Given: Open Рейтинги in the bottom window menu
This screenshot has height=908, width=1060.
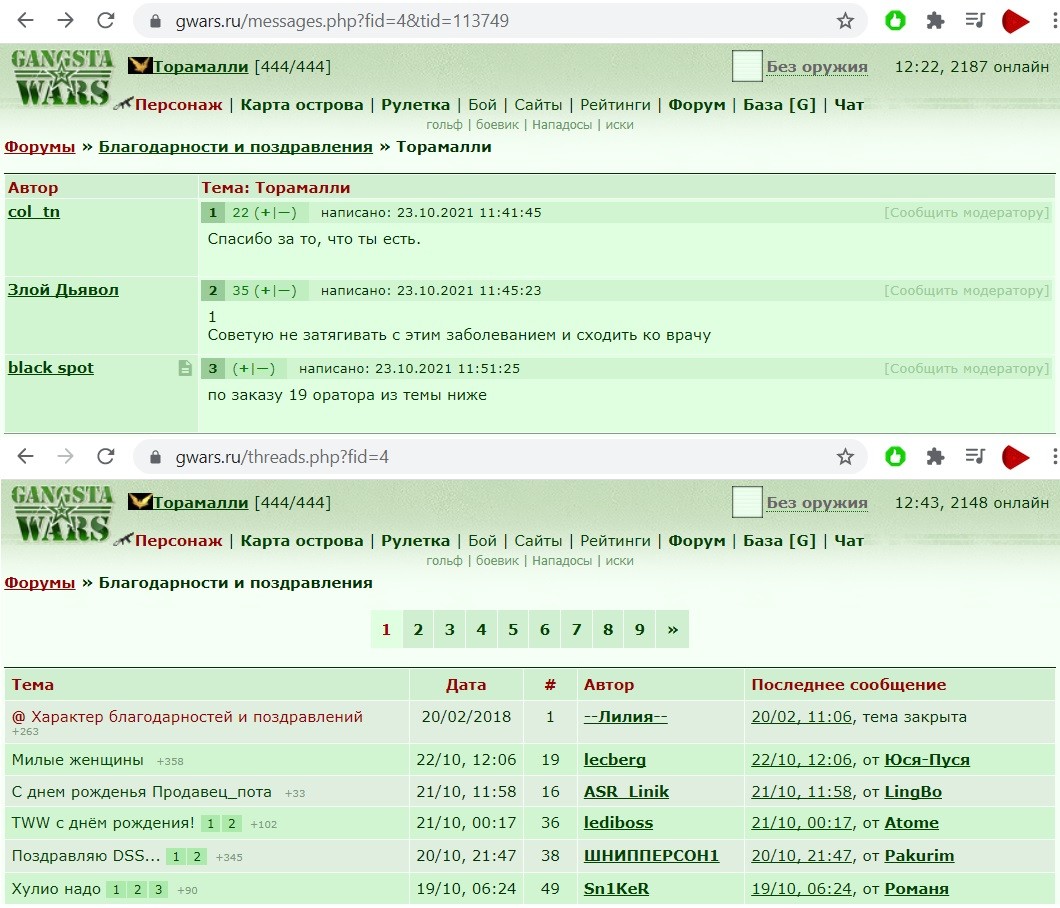Looking at the screenshot, I should [x=615, y=541].
